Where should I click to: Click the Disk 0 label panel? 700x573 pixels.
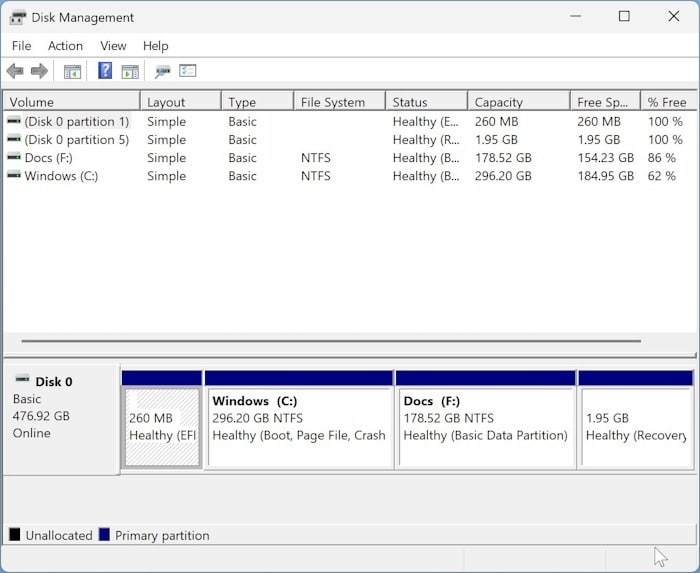60,418
